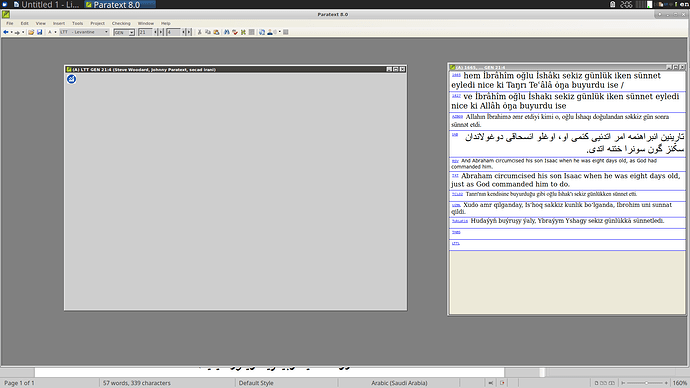This screenshot has width=690, height=388.
Task: Open the back history dropdown arrow
Action: click(11, 32)
